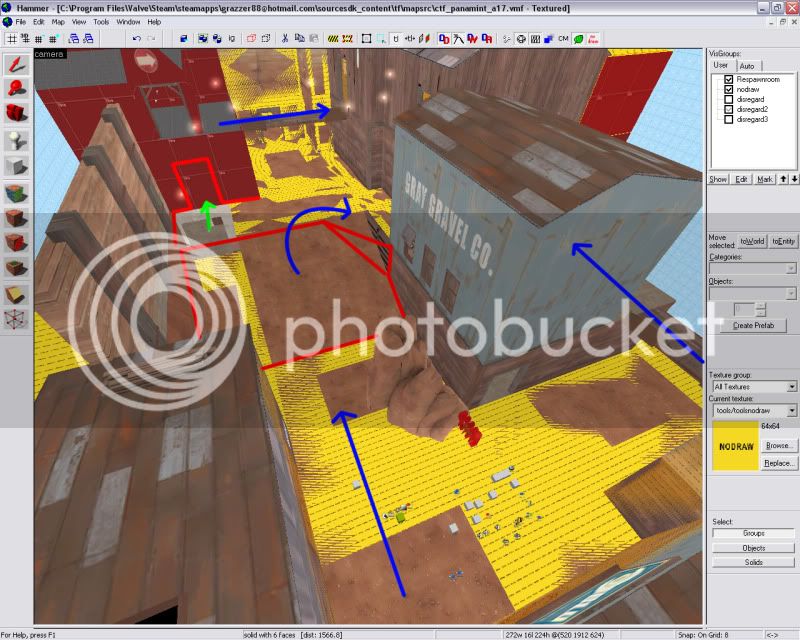This screenshot has width=800, height=640.
Task: Toggle the 2D grid icon in toolbar
Action: click(x=11, y=39)
